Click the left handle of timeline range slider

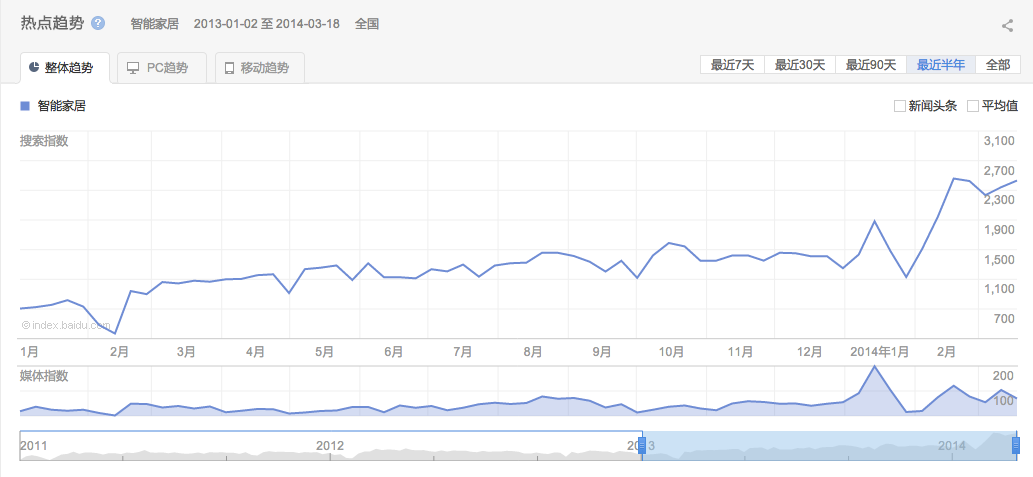(641, 445)
